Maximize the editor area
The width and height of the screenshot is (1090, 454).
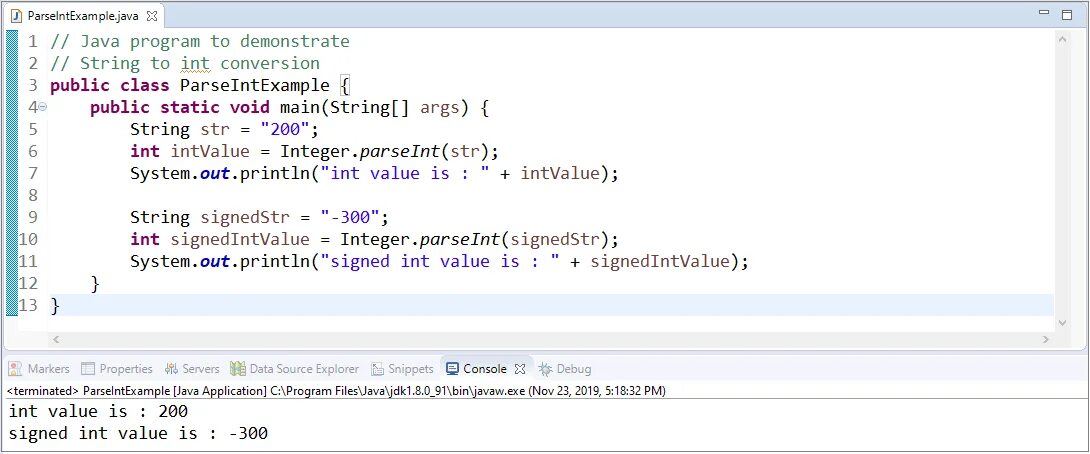point(1066,14)
